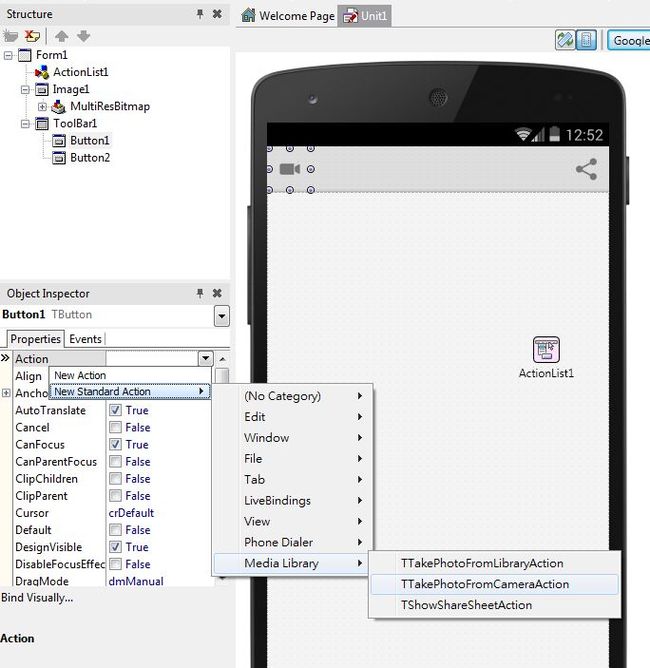650x668 pixels.
Task: Switch to the Unit1 tab
Action: click(x=365, y=16)
